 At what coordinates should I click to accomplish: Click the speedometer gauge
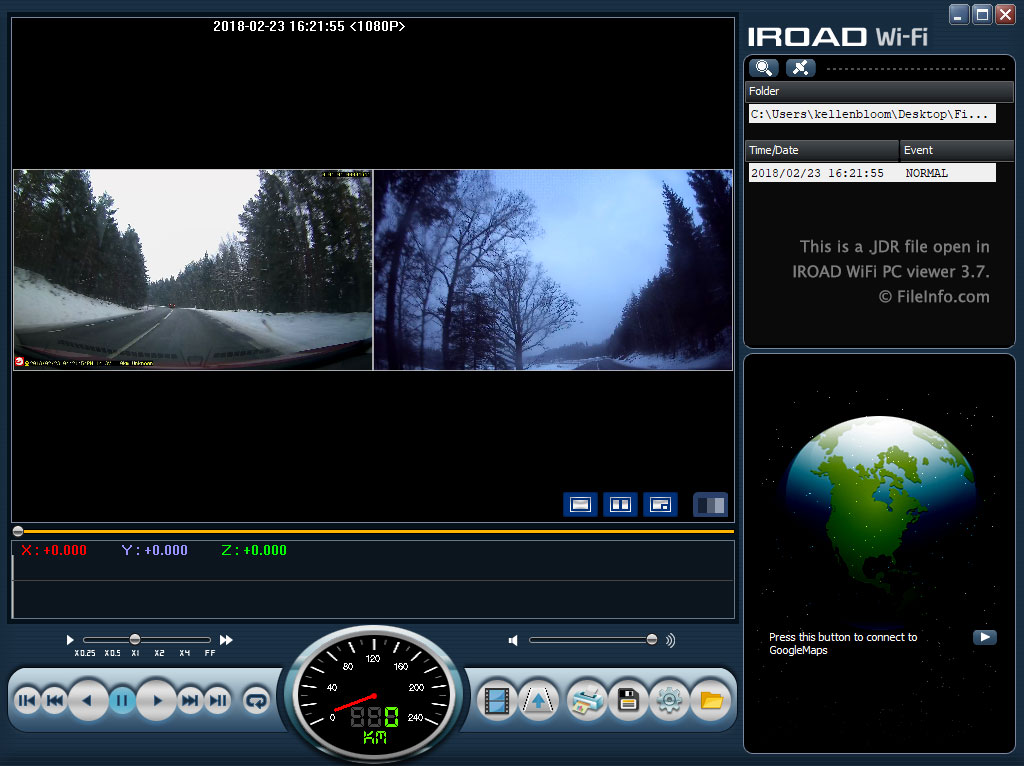point(374,694)
